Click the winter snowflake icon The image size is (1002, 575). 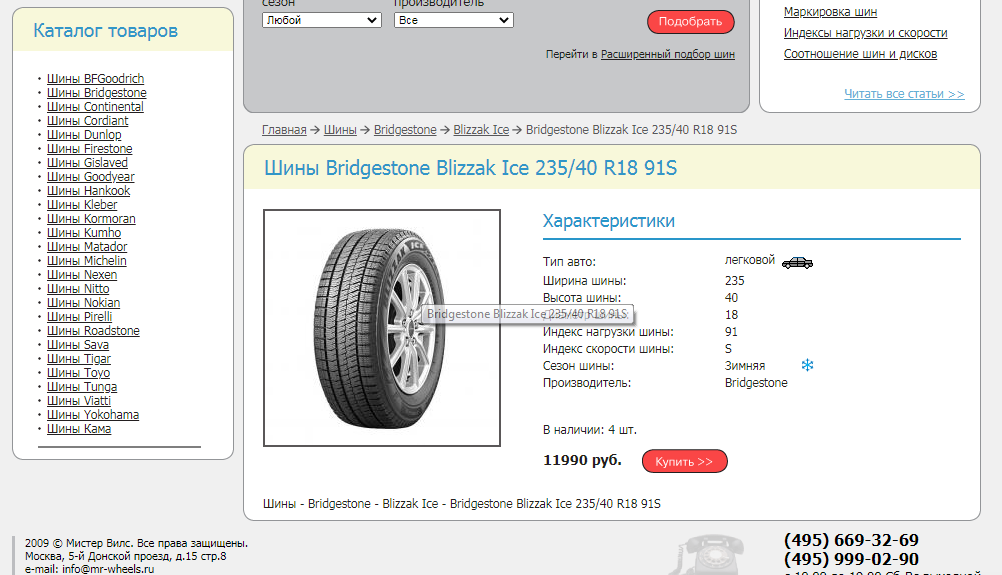point(808,365)
